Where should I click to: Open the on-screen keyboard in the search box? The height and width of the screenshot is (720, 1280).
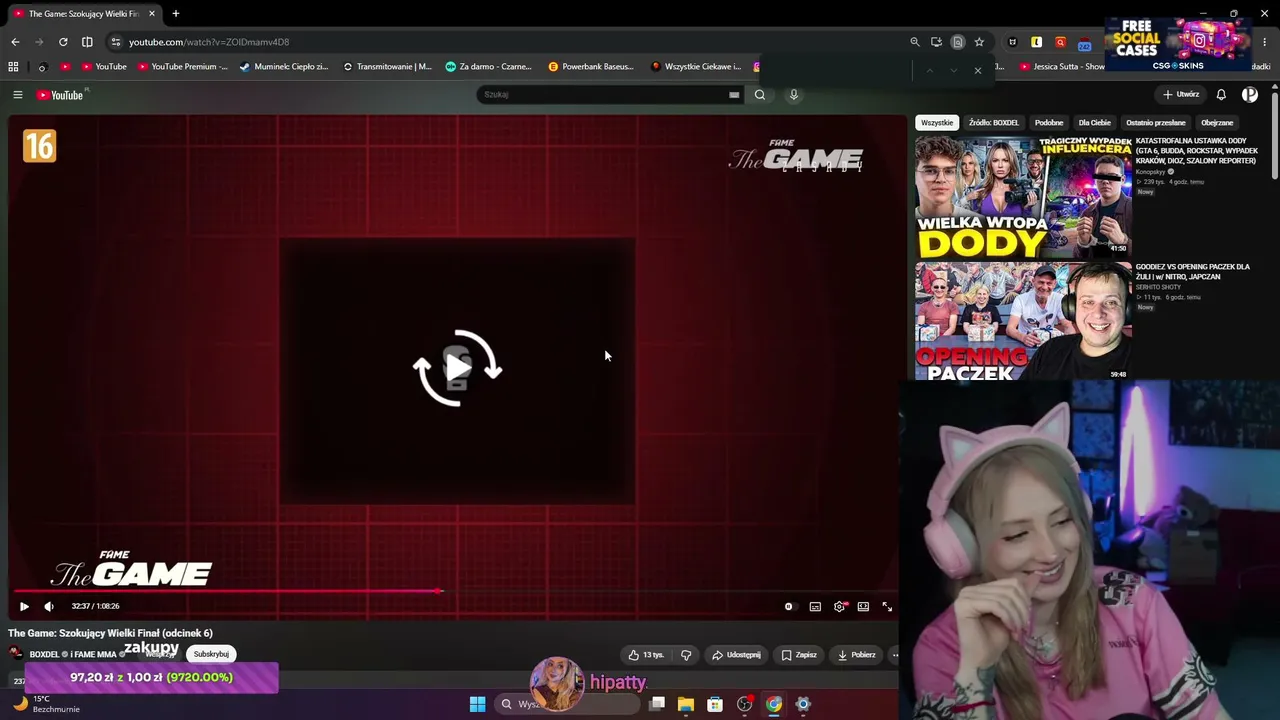coord(734,95)
